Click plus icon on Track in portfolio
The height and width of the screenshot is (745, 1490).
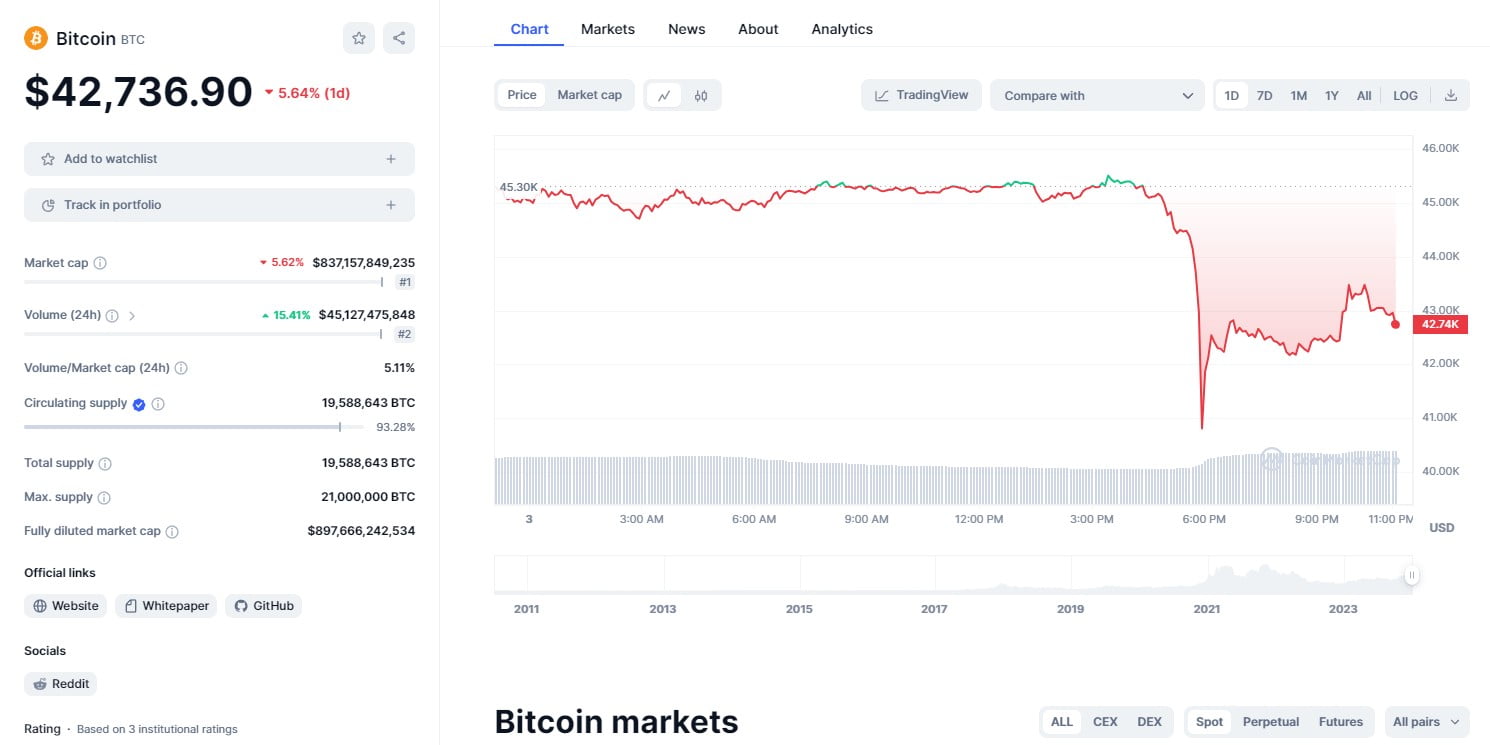(x=391, y=205)
